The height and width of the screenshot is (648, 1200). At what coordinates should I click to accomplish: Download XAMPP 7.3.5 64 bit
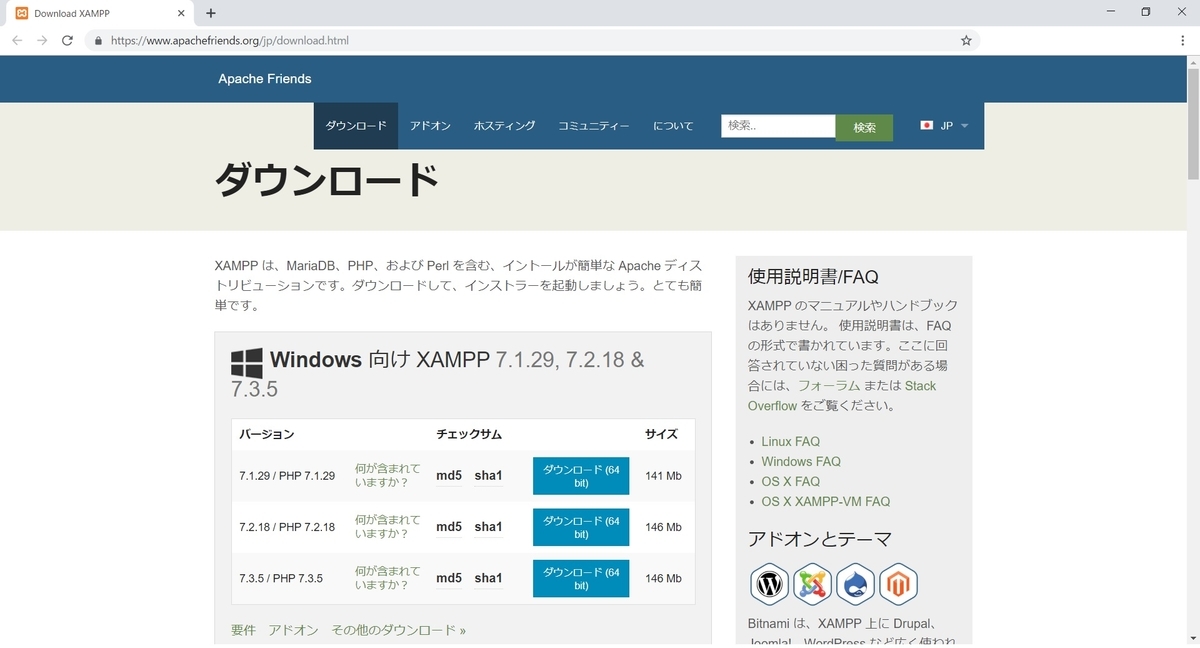point(581,578)
